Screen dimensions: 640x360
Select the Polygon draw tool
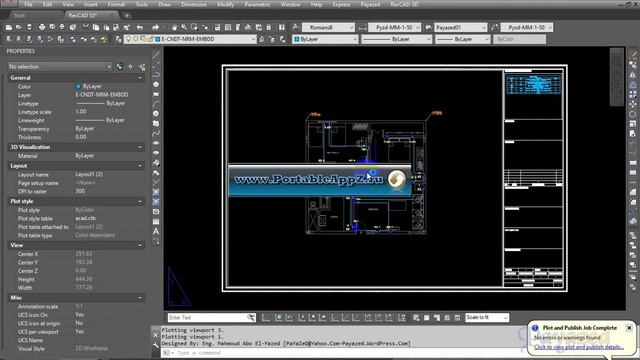(156, 84)
